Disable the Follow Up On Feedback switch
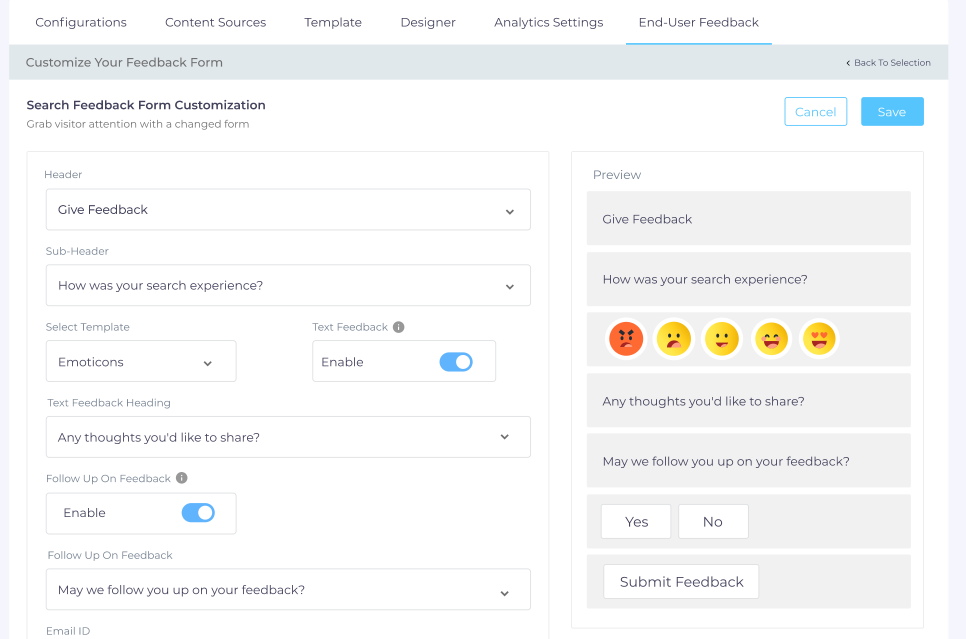966x639 pixels. tap(198, 513)
